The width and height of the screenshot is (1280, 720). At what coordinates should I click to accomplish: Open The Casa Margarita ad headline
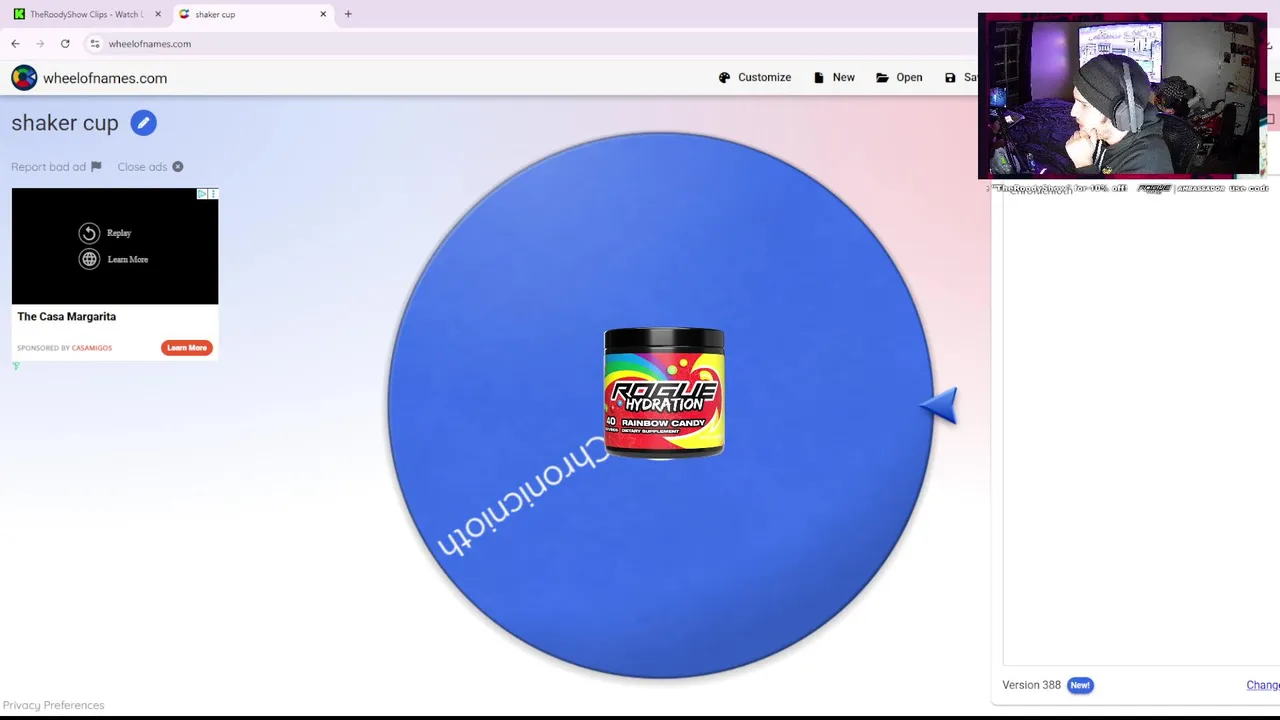pyautogui.click(x=66, y=316)
